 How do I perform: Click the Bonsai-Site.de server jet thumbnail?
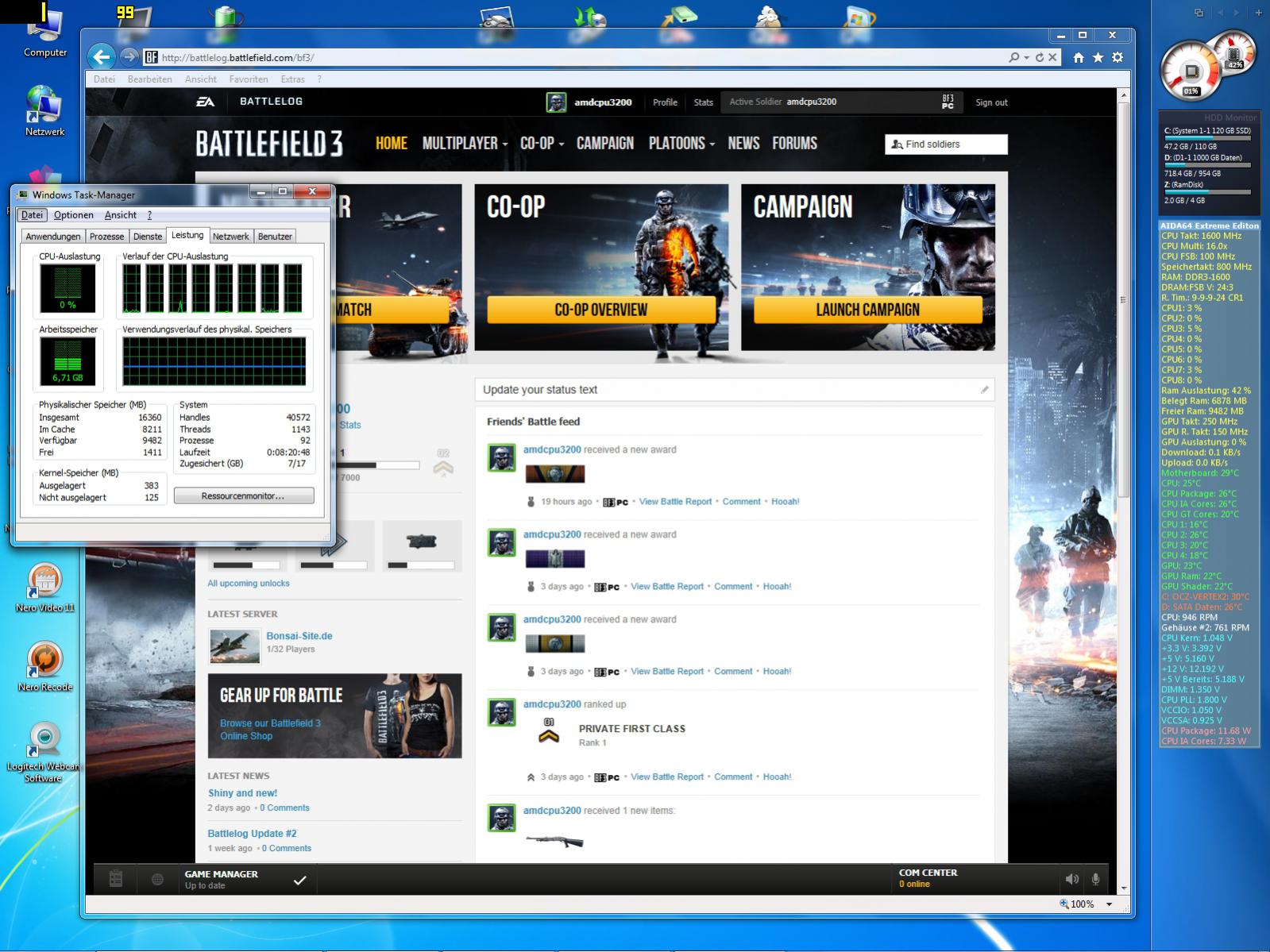[234, 646]
